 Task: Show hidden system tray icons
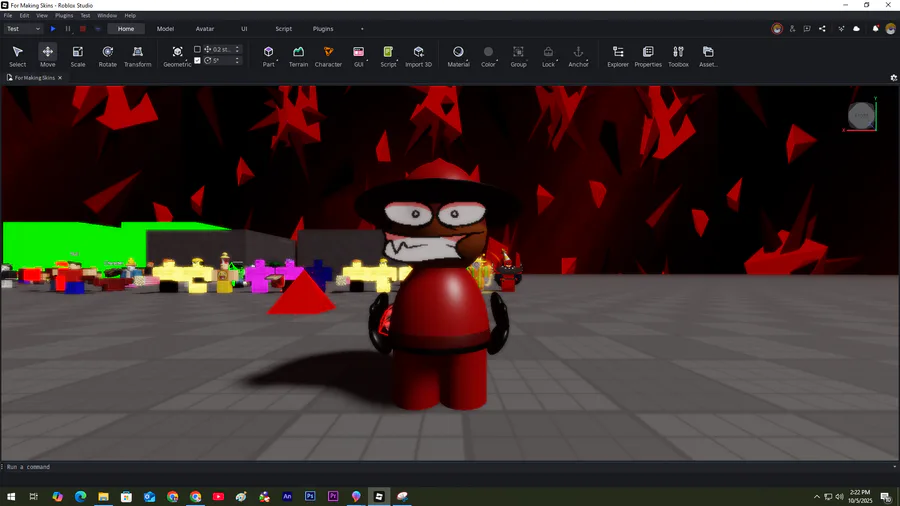point(816,497)
